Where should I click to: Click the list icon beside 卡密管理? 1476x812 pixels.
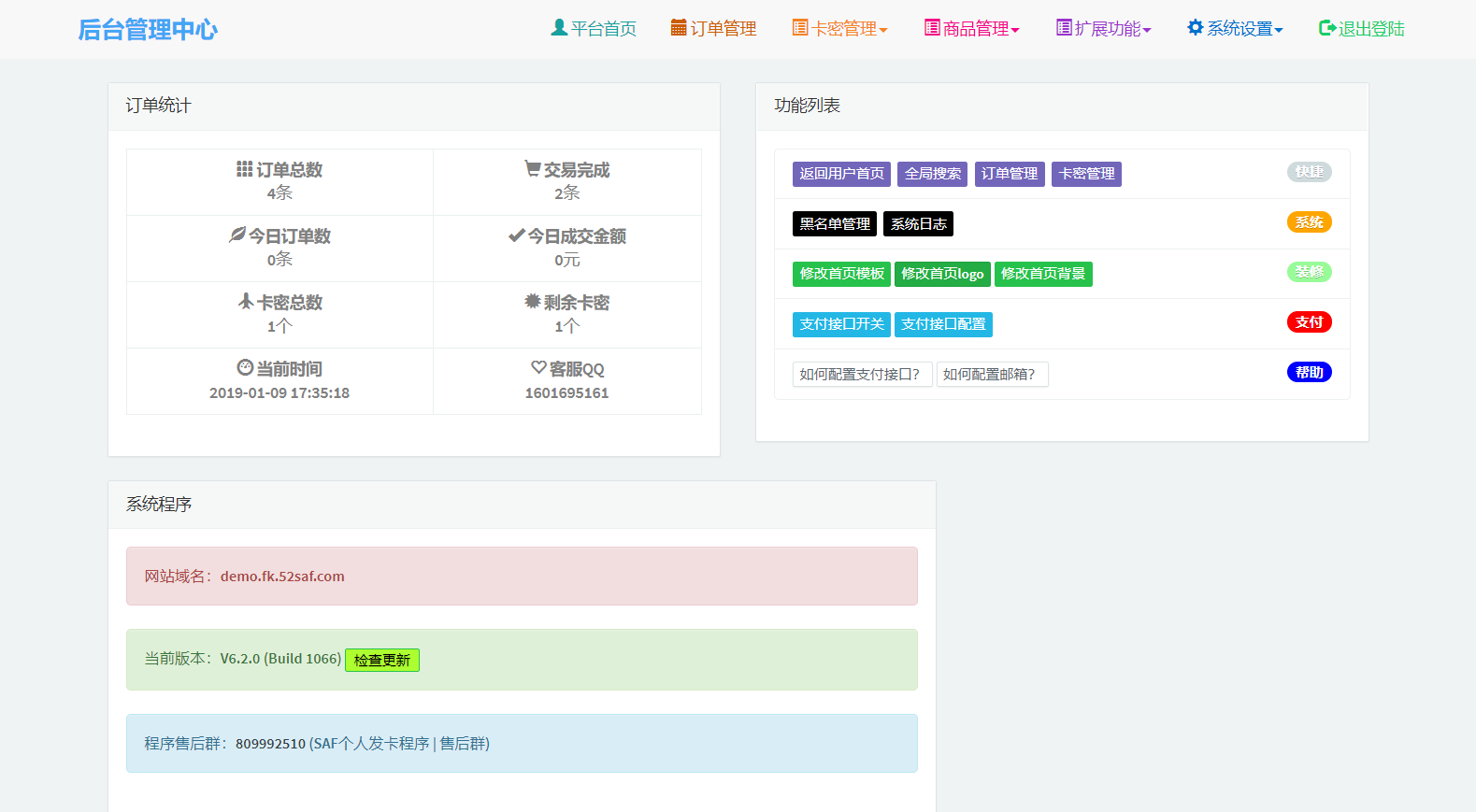800,27
